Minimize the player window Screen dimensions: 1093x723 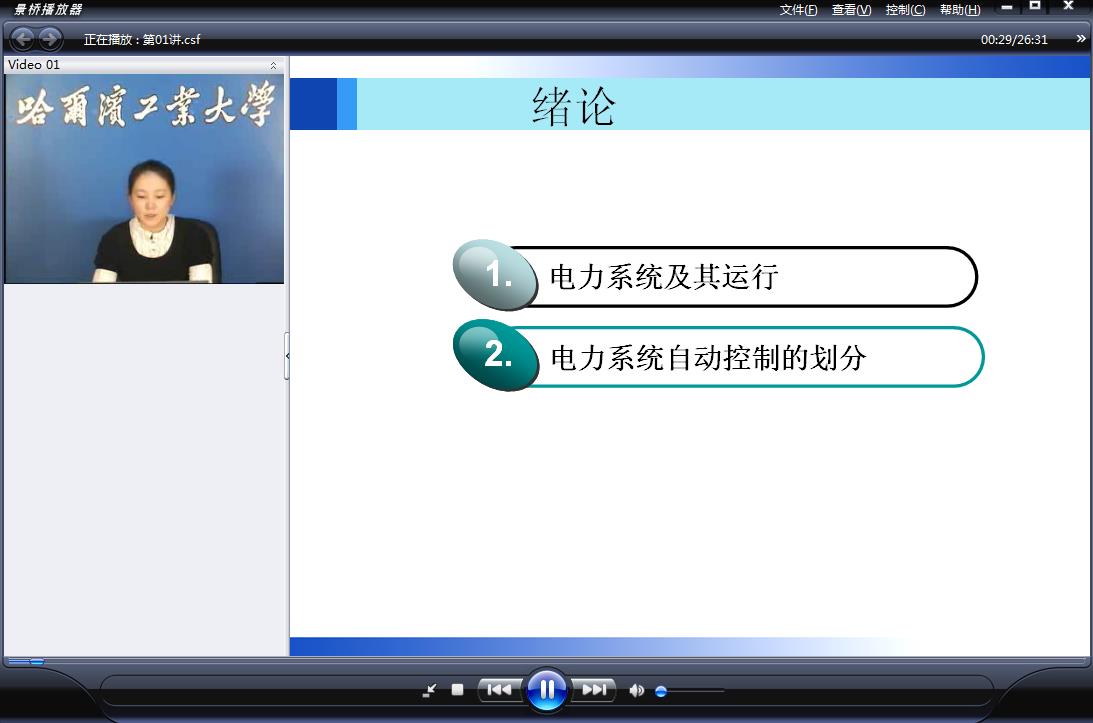tap(1007, 7)
